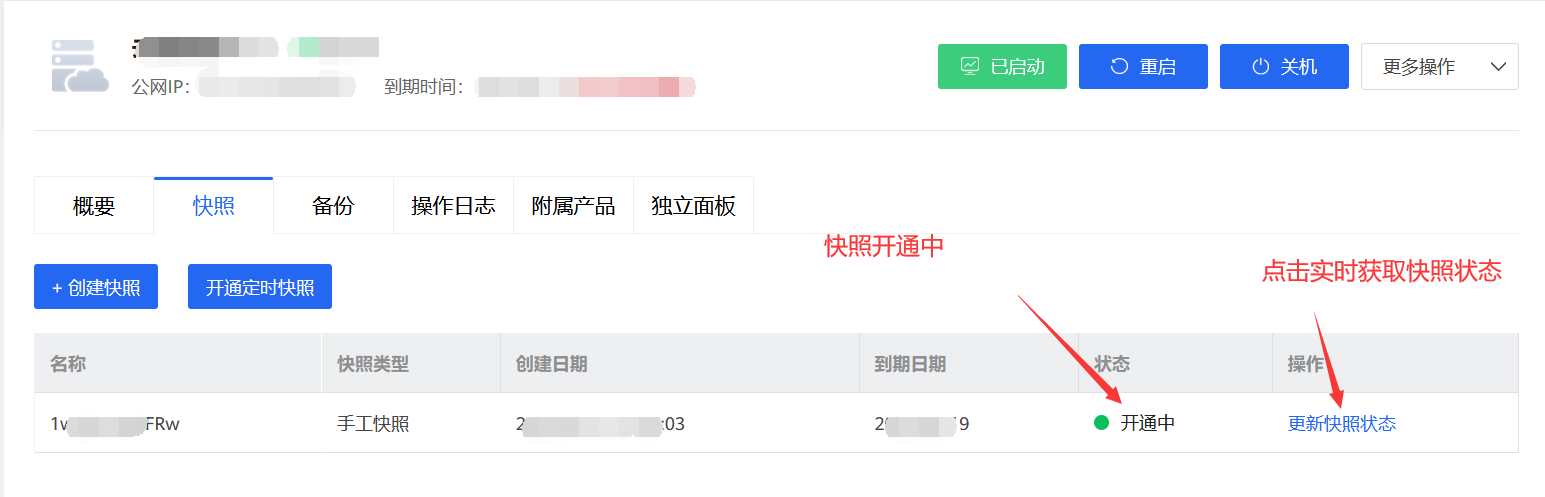The width and height of the screenshot is (1545, 497).
Task: Click the 更新快照状态 link
Action: click(1342, 424)
